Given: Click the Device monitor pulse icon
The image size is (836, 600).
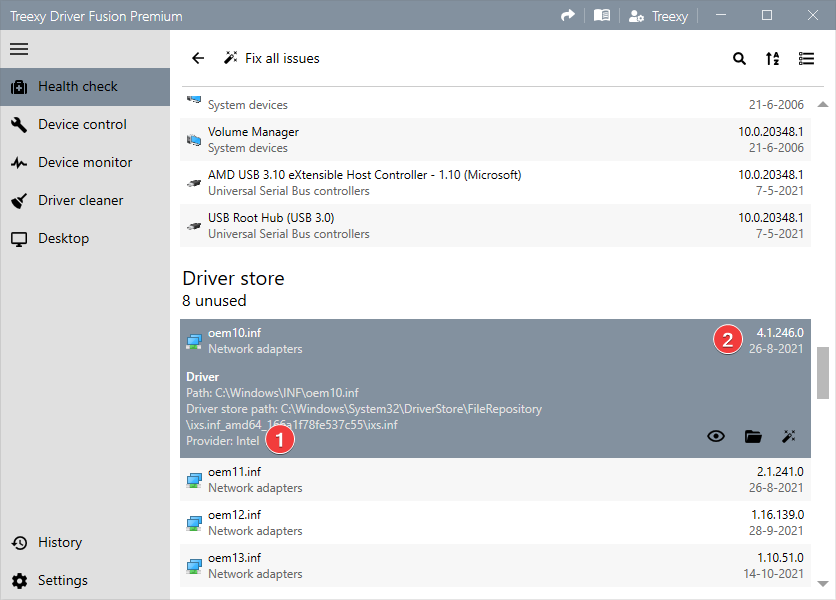Looking at the screenshot, I should 19,163.
